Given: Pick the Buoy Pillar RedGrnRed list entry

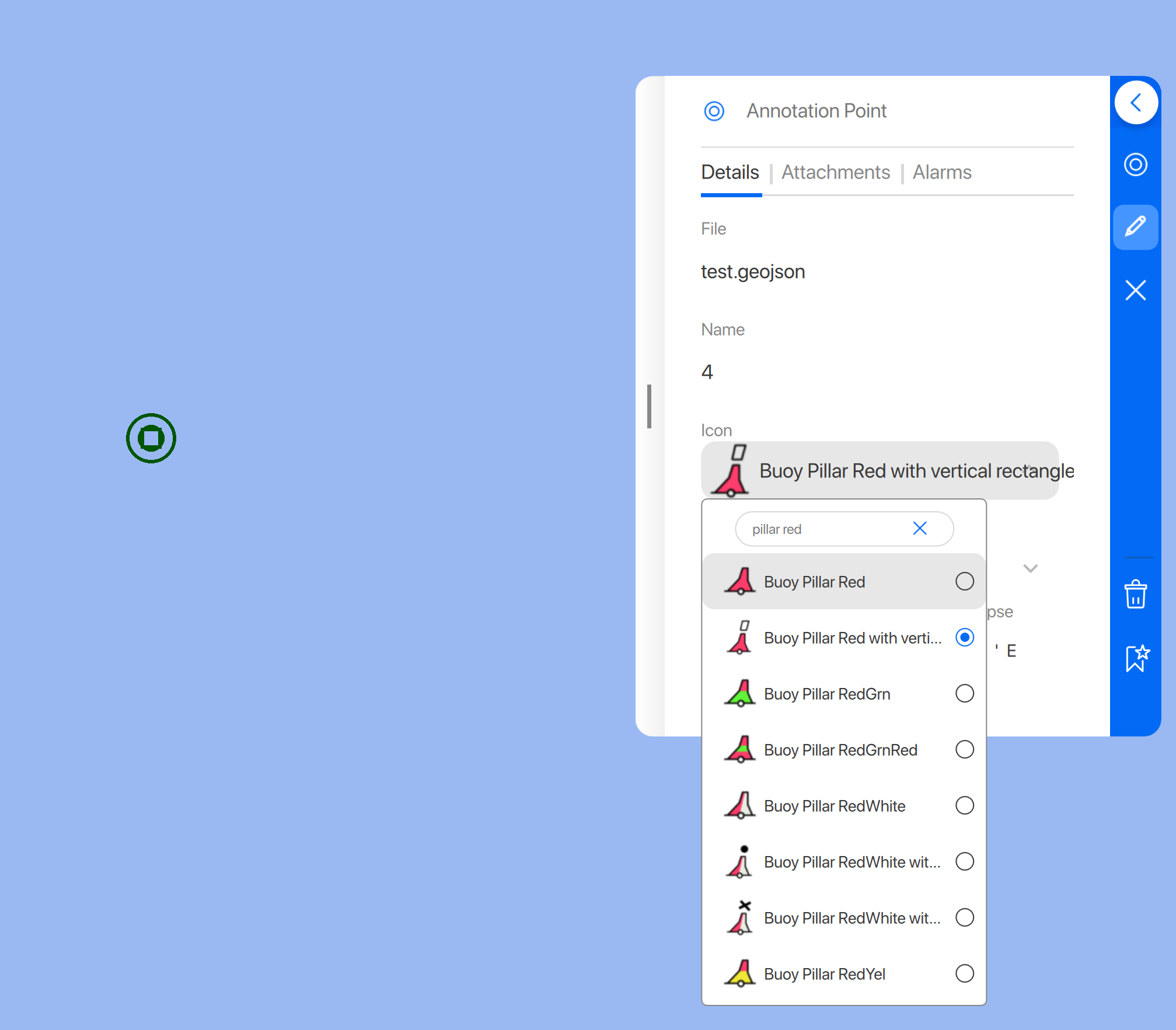Looking at the screenshot, I should [840, 750].
